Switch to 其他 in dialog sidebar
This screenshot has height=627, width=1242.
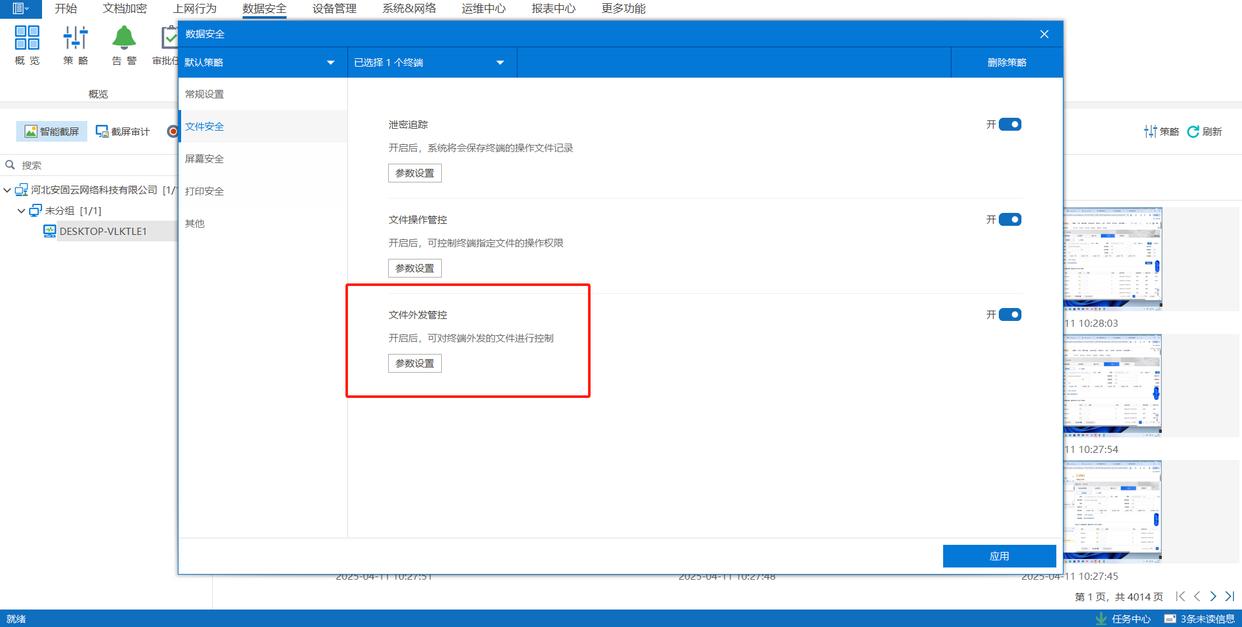(263, 223)
